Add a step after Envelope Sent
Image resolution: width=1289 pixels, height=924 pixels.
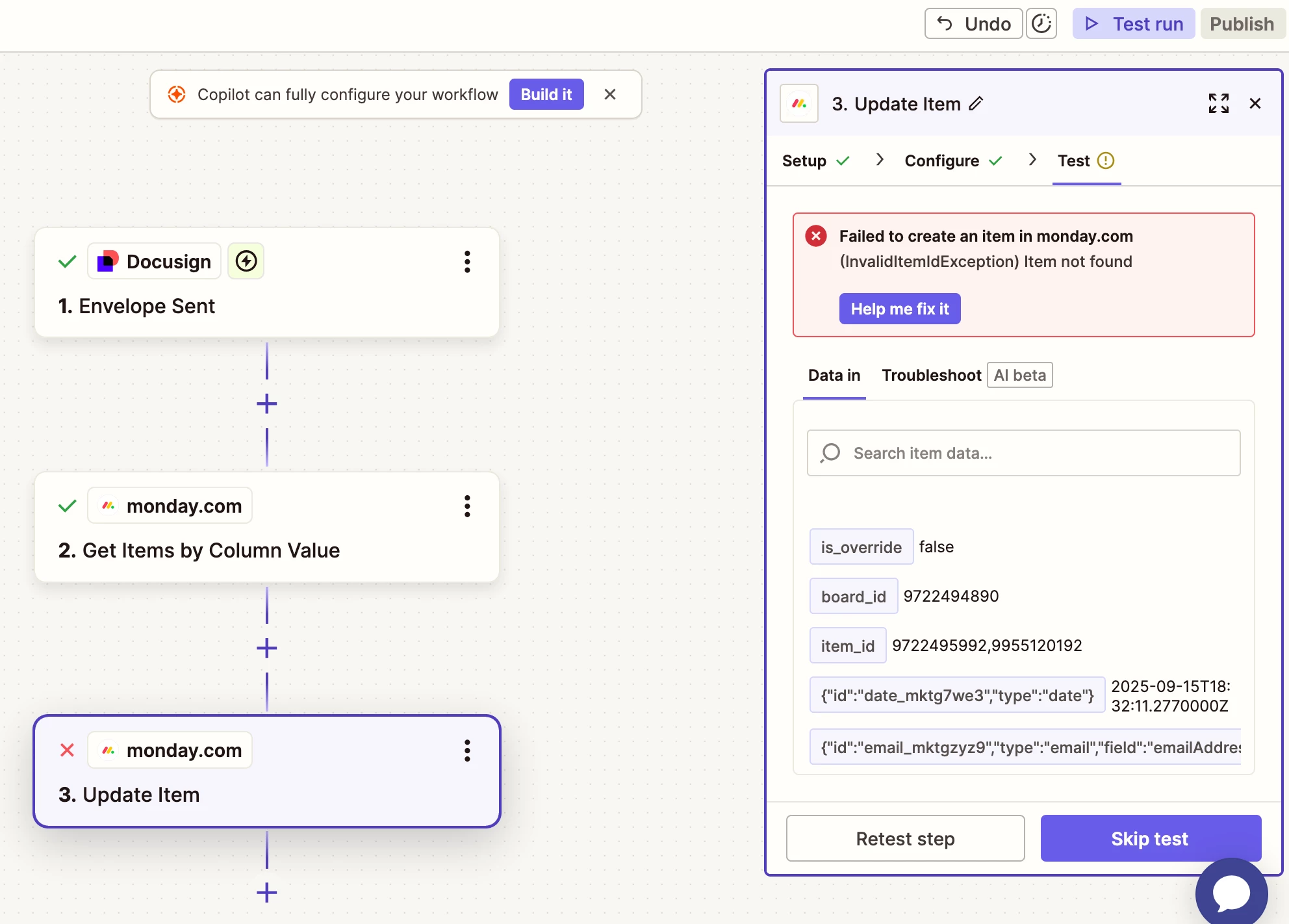click(266, 404)
